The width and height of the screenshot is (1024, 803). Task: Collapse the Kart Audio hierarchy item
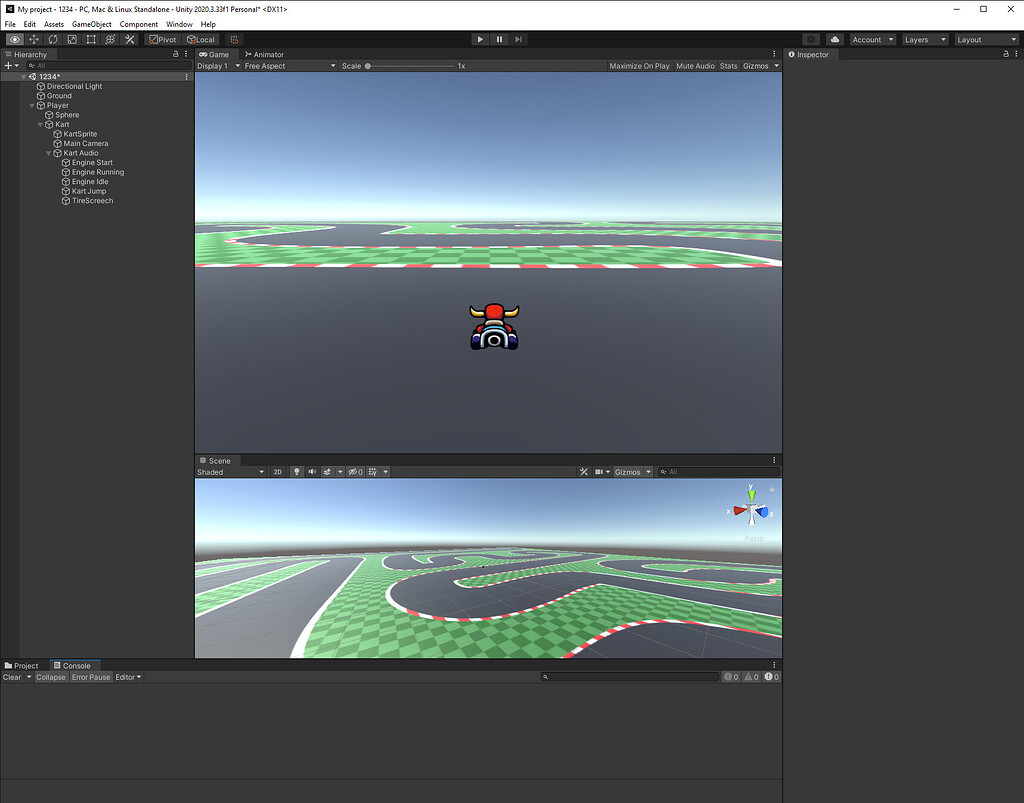(48, 152)
